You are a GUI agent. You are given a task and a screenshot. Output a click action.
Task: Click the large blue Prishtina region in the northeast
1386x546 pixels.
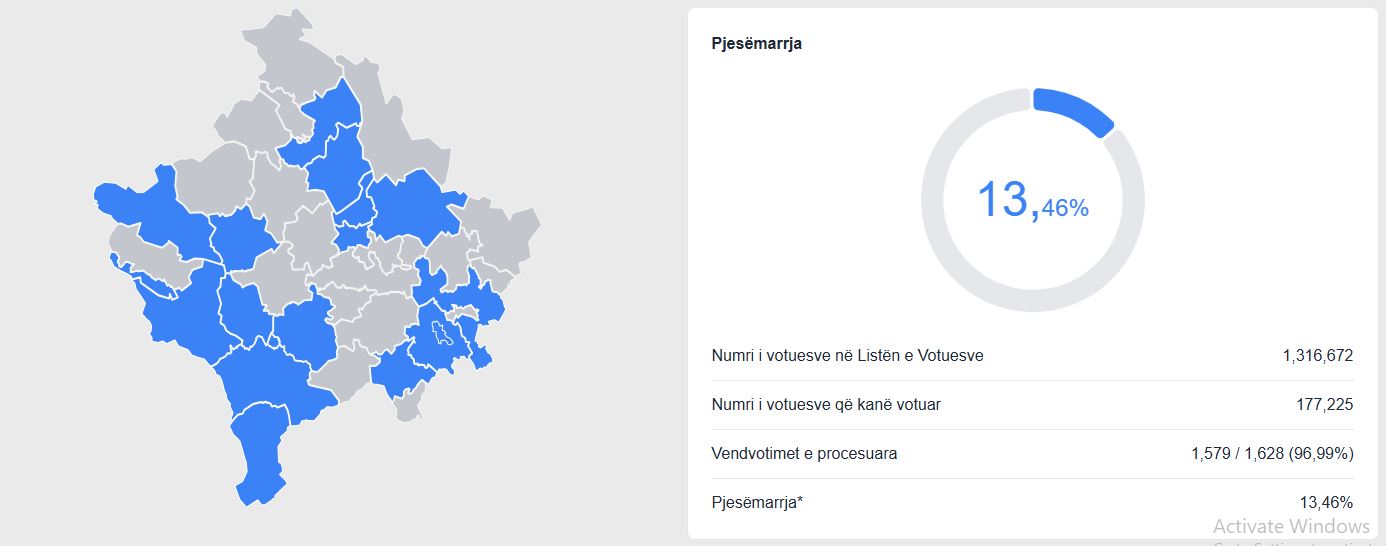click(x=410, y=205)
